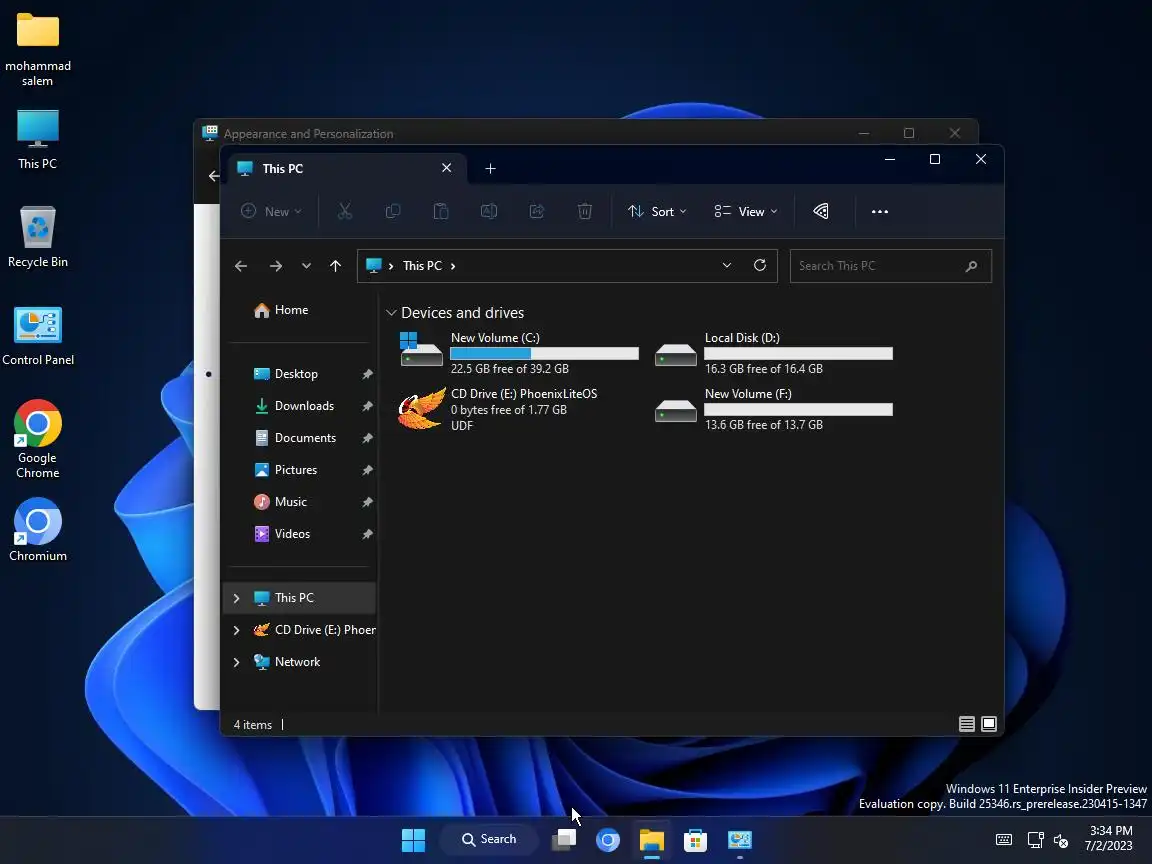Open recent locations dropdown chevron
1152x864 pixels.
pyautogui.click(x=306, y=266)
